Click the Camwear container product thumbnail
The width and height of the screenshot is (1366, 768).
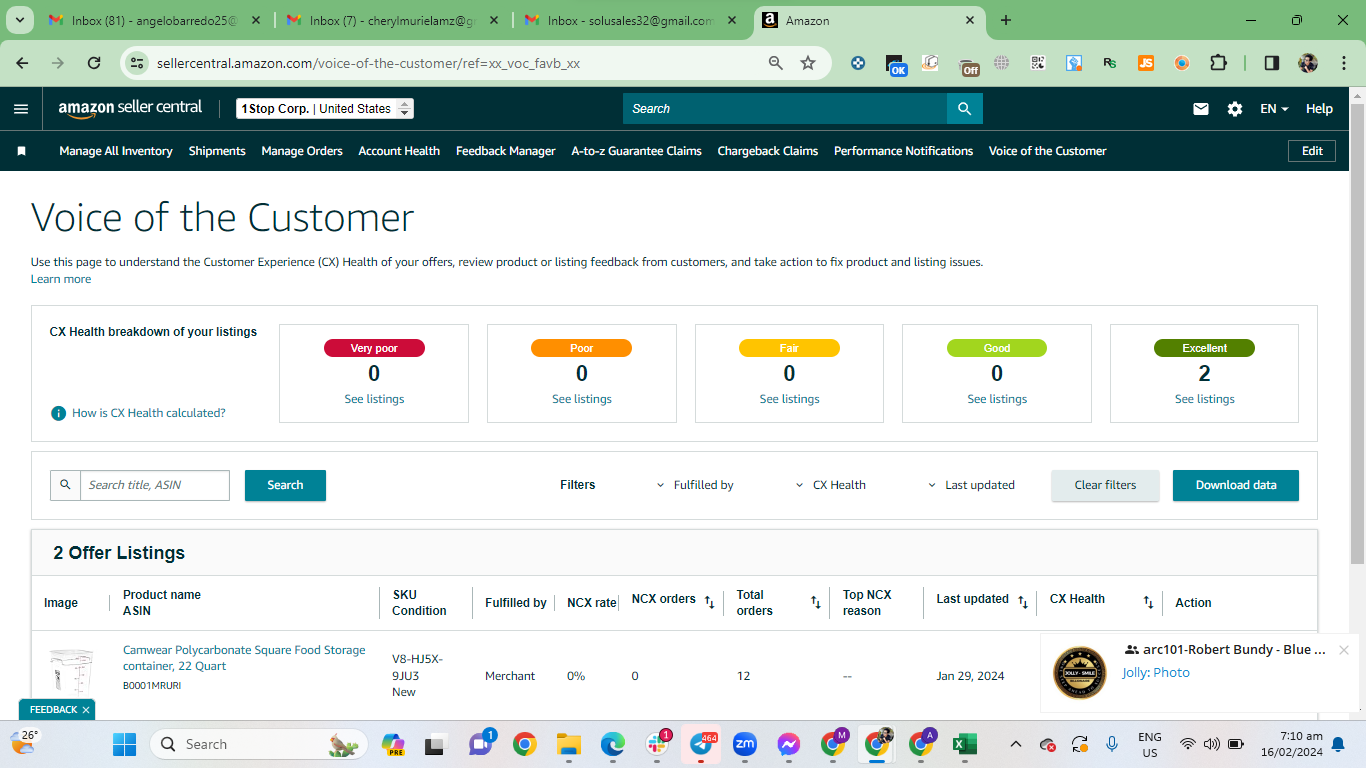pos(71,673)
